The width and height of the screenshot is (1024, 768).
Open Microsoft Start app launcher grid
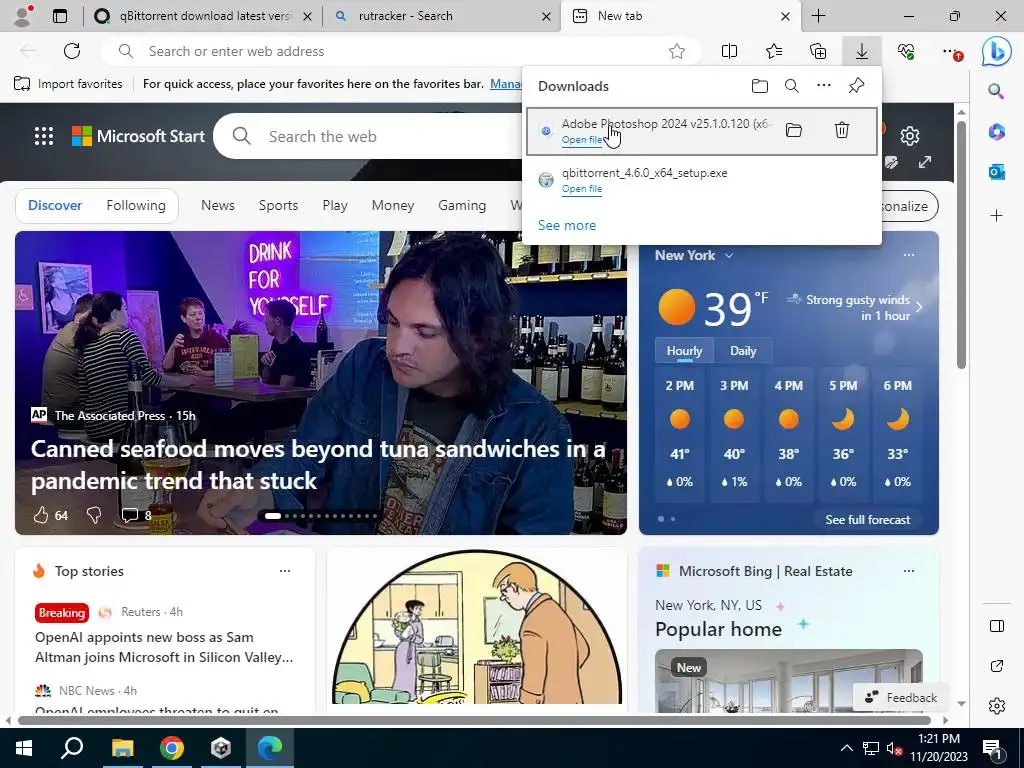[44, 136]
